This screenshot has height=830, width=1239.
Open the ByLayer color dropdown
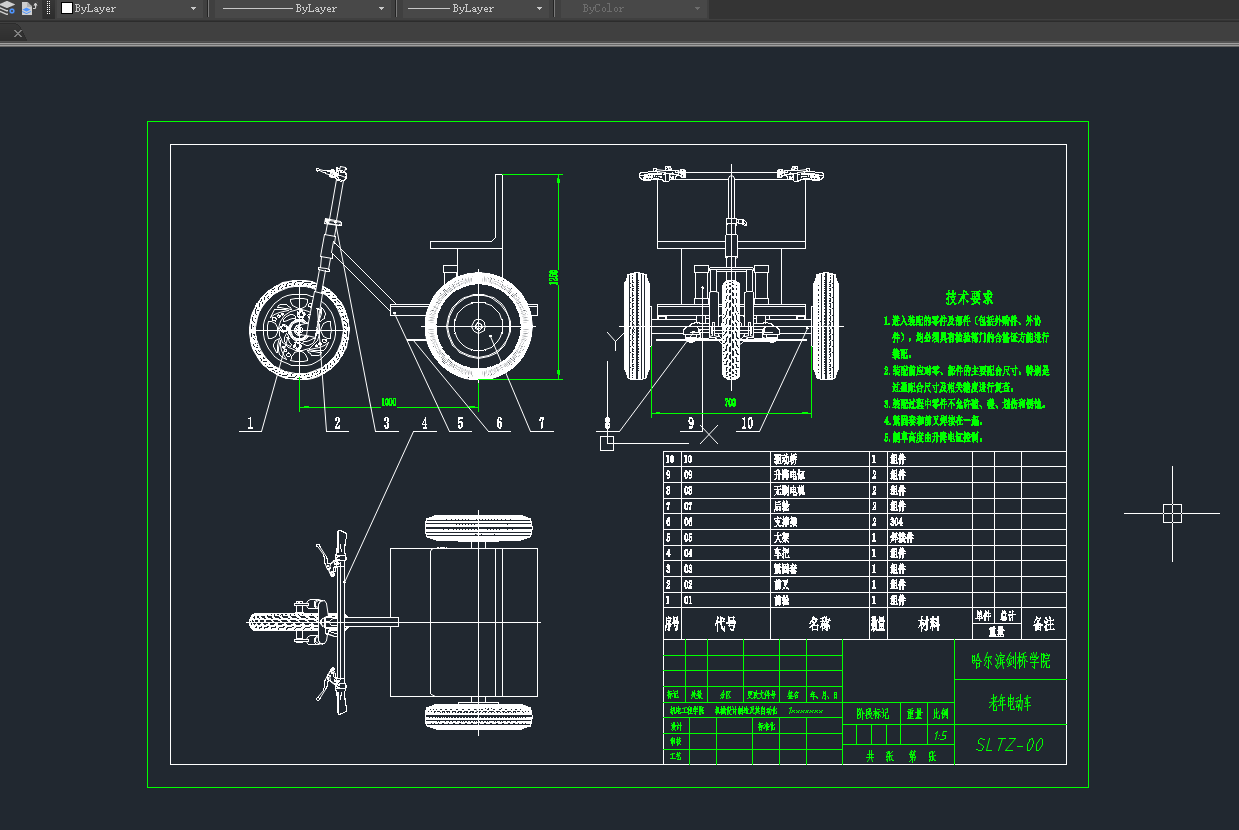pyautogui.click(x=193, y=8)
